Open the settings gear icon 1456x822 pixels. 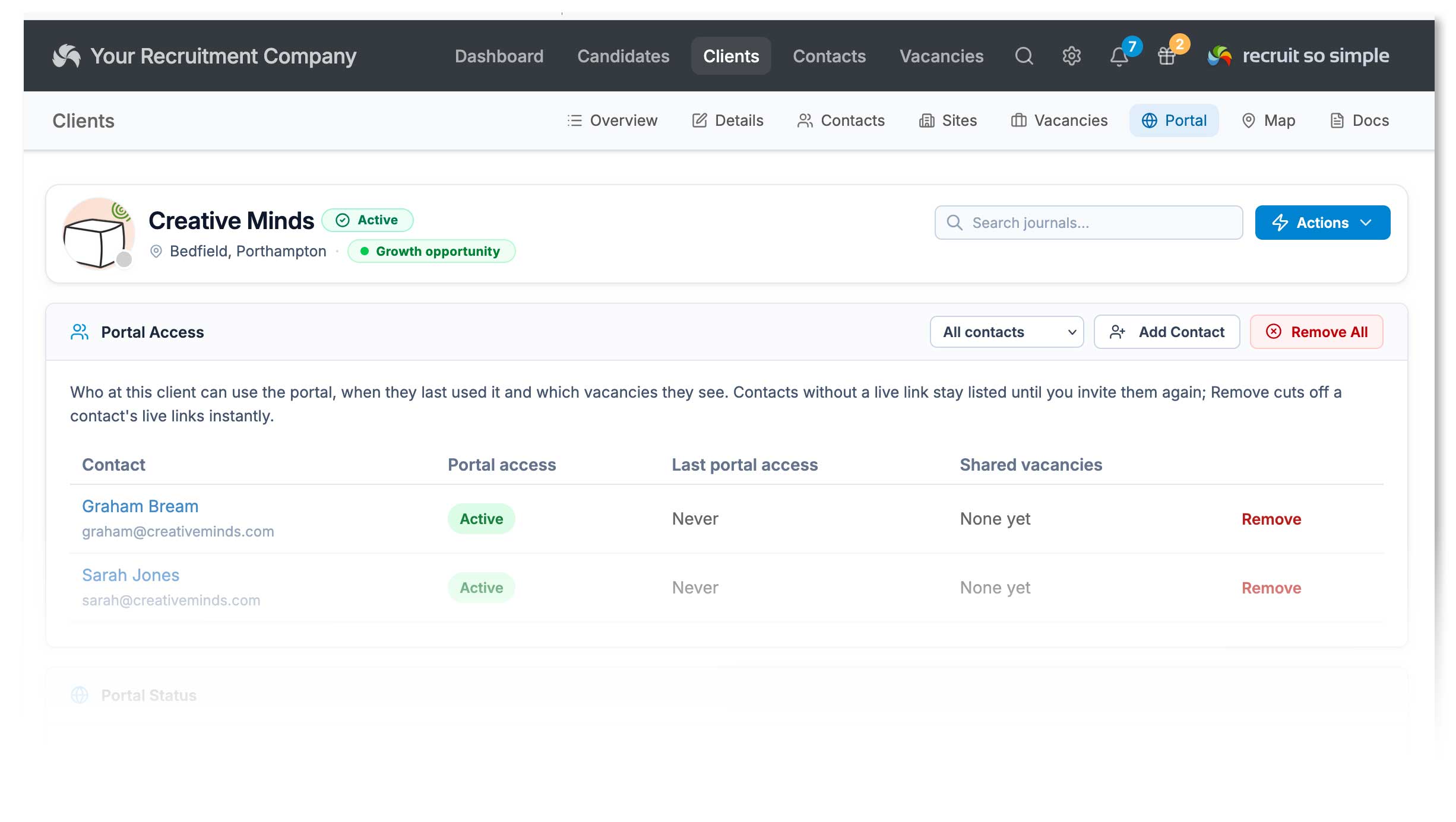[1071, 56]
